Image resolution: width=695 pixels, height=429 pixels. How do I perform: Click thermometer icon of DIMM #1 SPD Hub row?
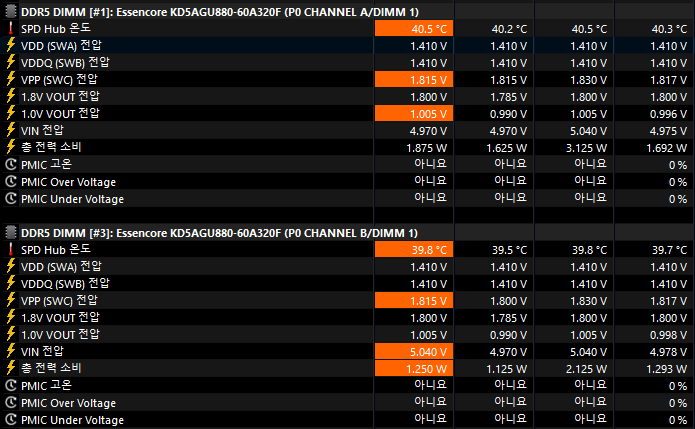click(11, 28)
